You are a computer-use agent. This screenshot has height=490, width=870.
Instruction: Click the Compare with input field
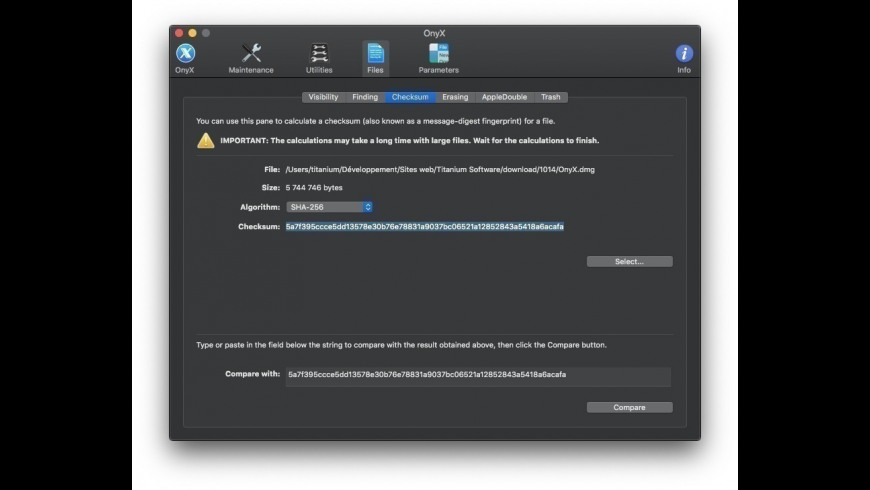(x=478, y=376)
